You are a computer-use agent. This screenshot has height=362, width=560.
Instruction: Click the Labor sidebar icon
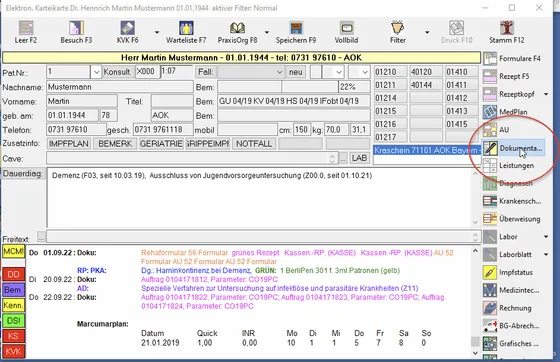(490, 237)
